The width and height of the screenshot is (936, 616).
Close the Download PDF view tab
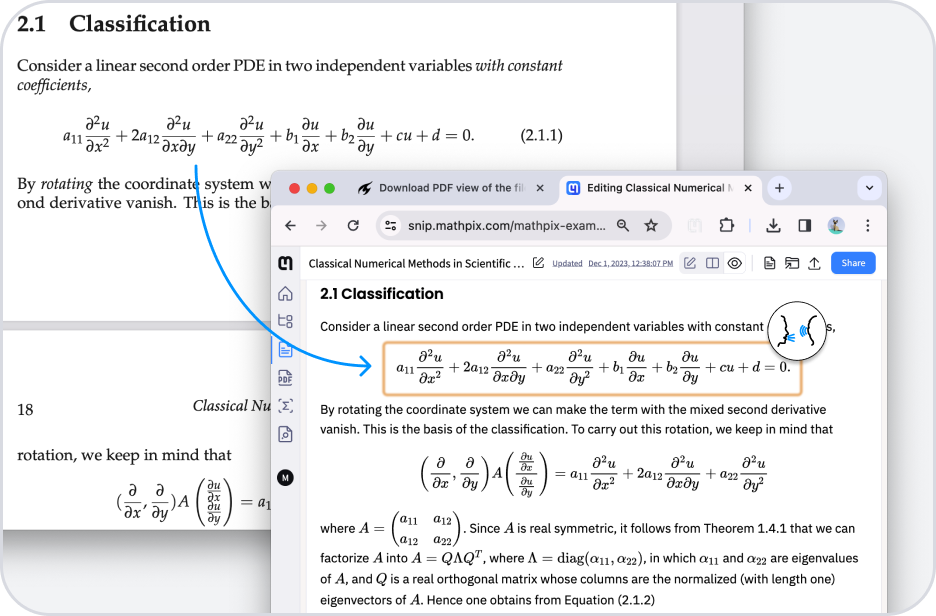540,188
